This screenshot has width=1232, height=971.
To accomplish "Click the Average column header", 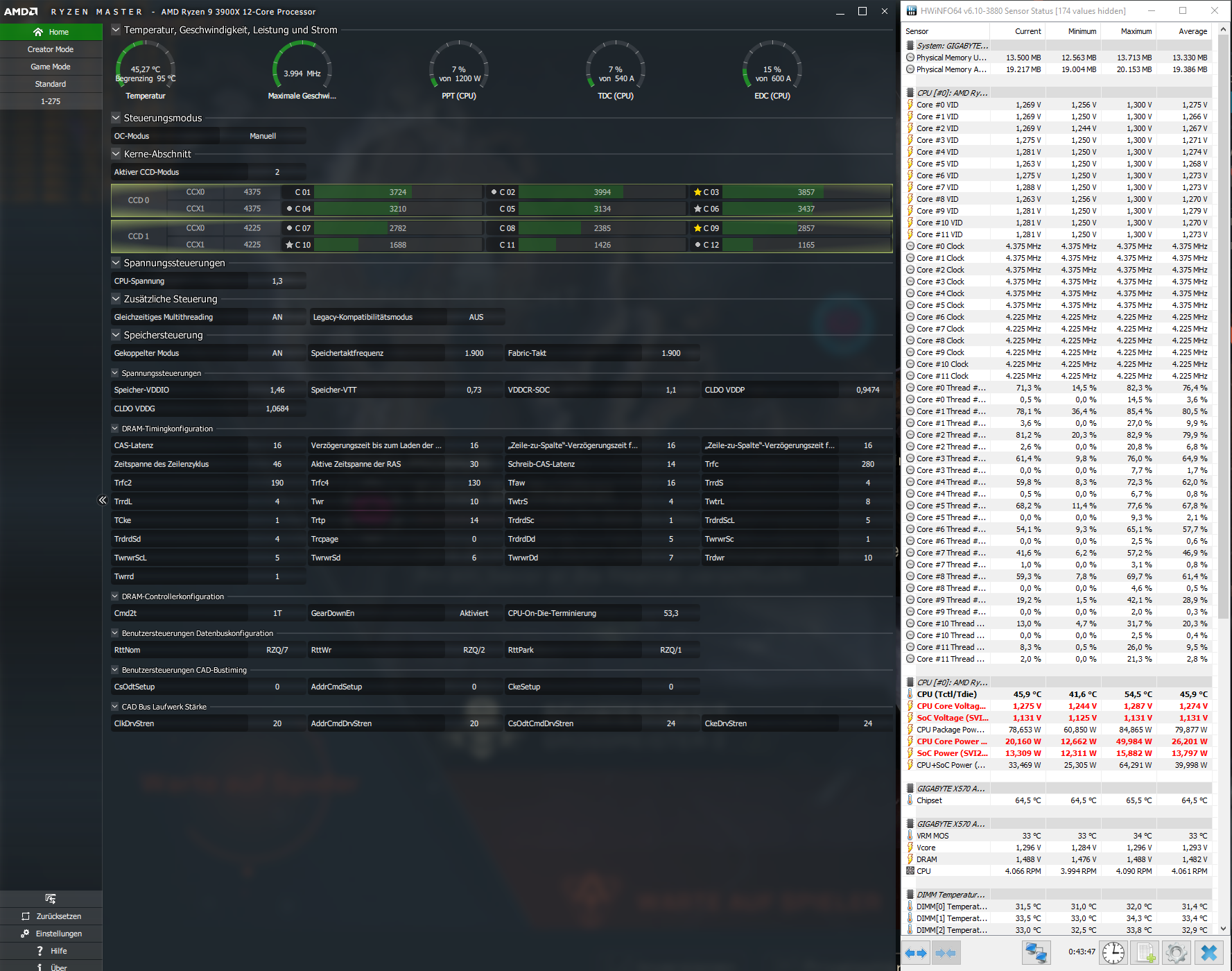I will coord(1183,31).
